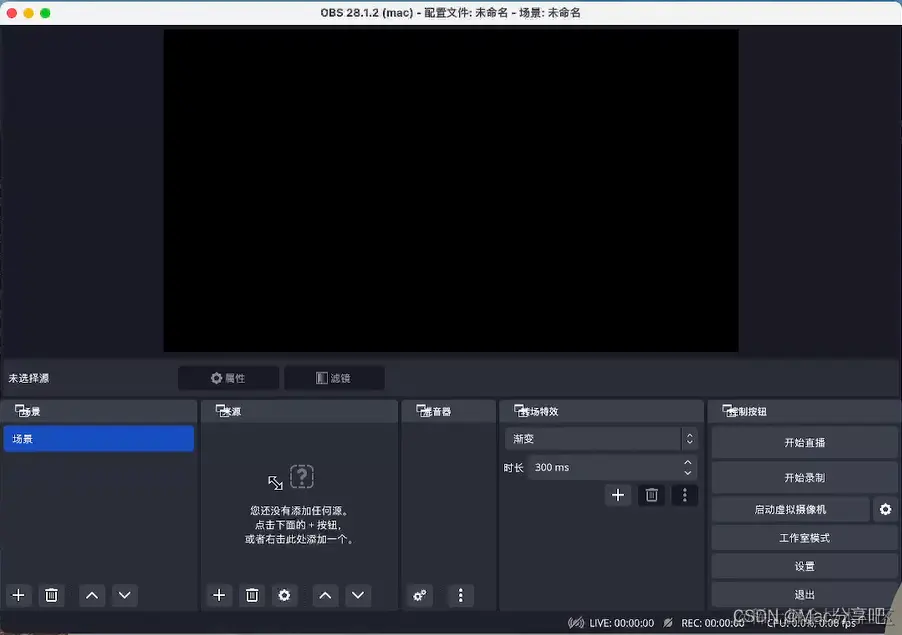Click 开始直播 to start streaming
The image size is (902, 635).
tap(804, 442)
